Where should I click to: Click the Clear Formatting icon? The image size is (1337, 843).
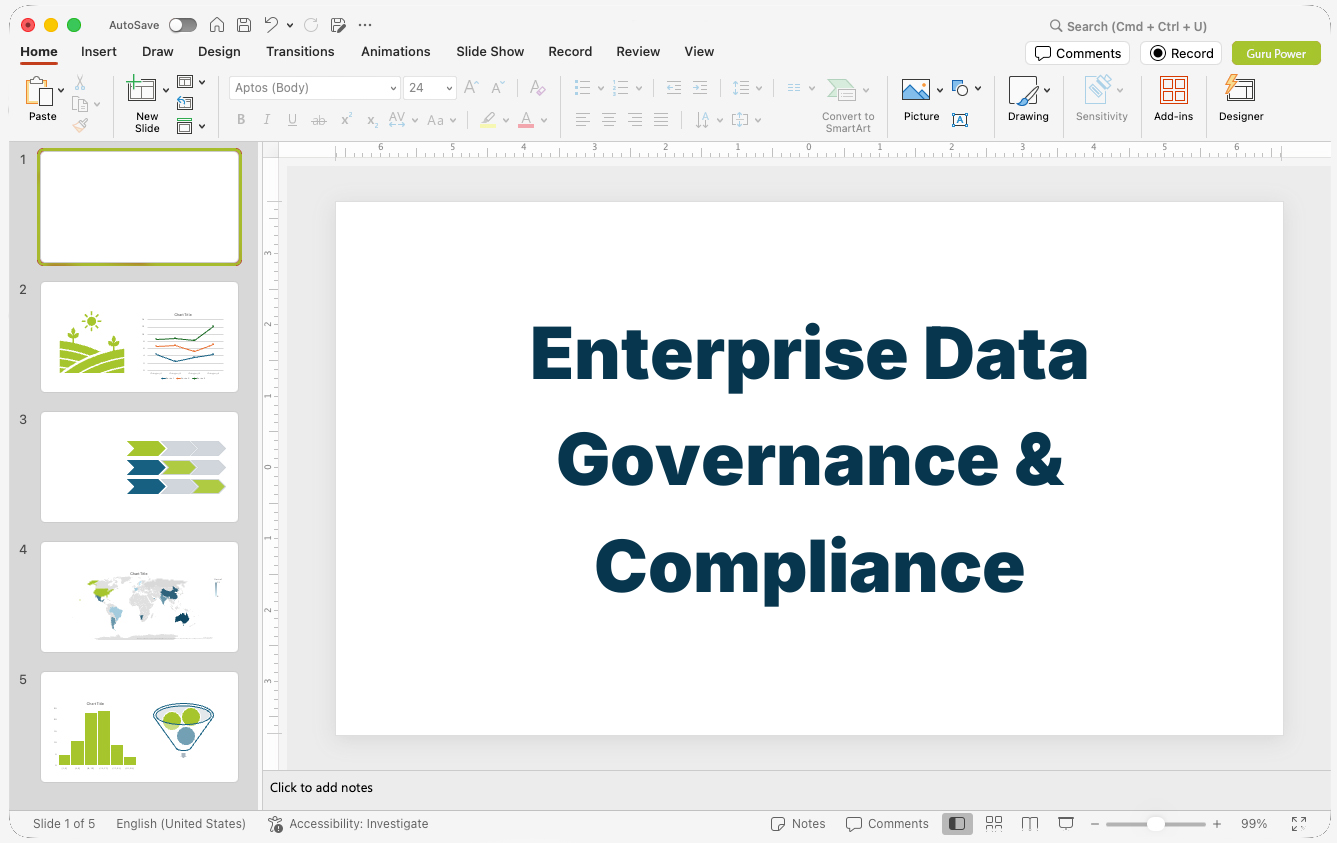click(x=538, y=88)
